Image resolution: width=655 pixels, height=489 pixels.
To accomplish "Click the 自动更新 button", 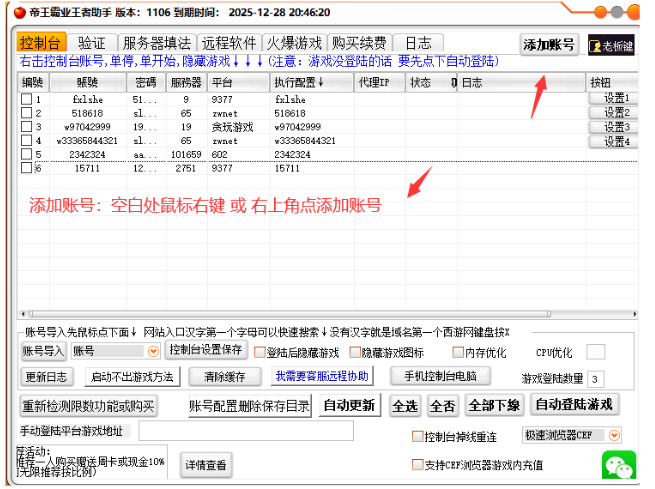I will point(350,405).
